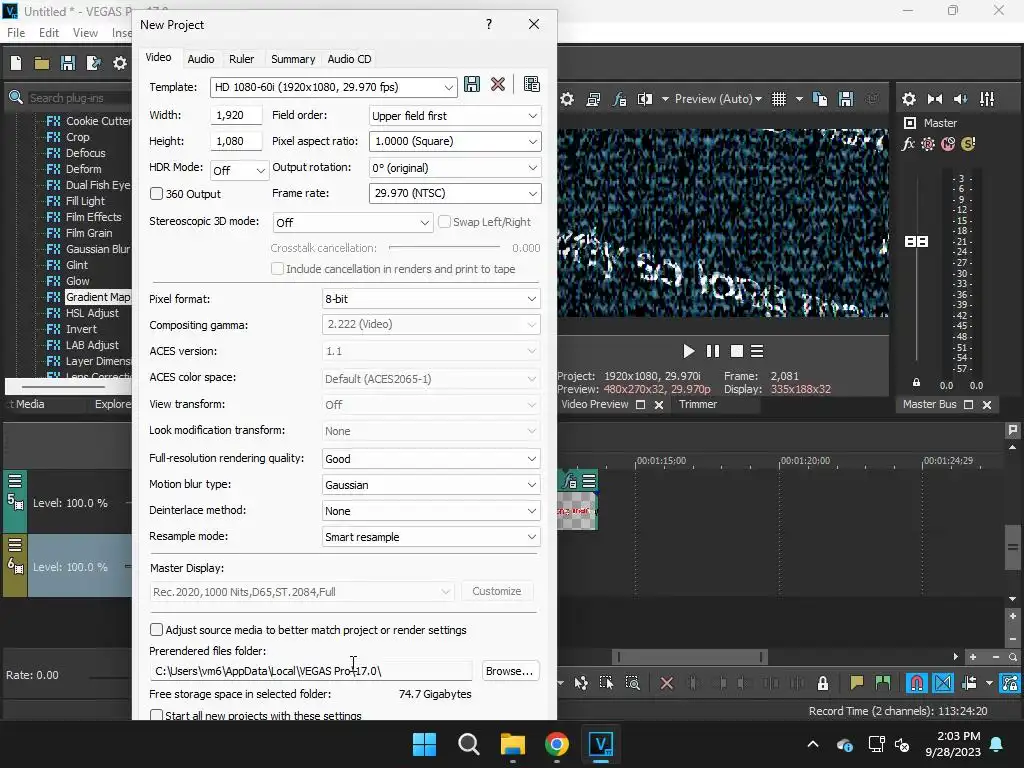Open the Pixel format dropdown
Screen dimensions: 1024x768
431,298
